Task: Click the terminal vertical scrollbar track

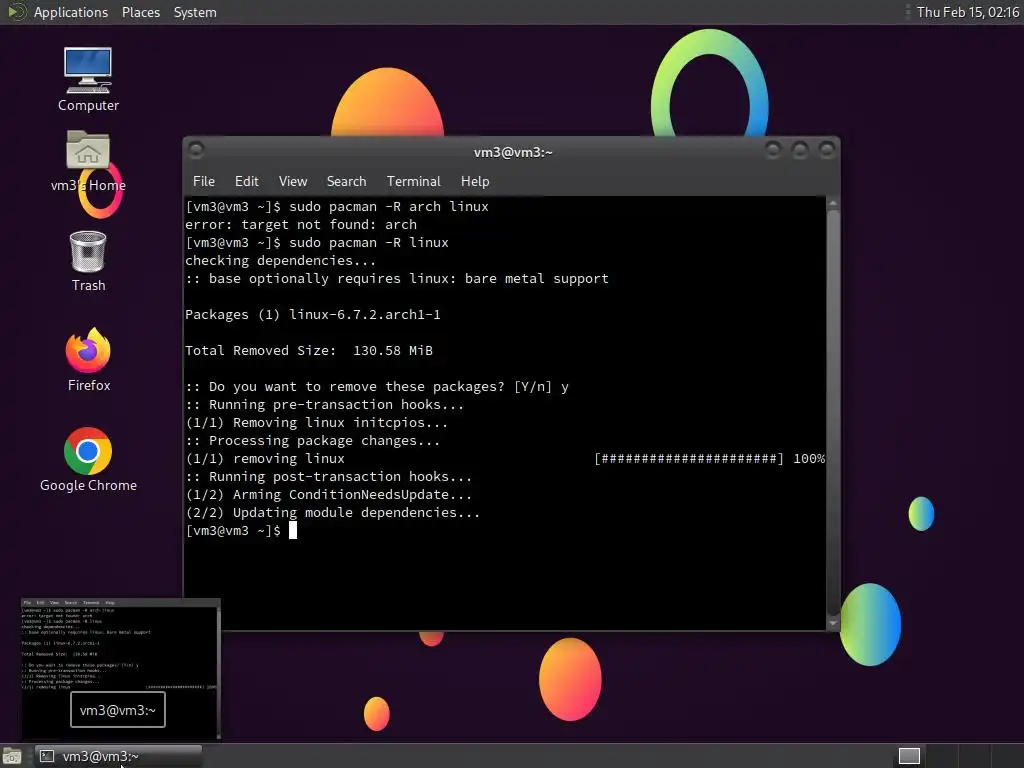Action: point(833,413)
